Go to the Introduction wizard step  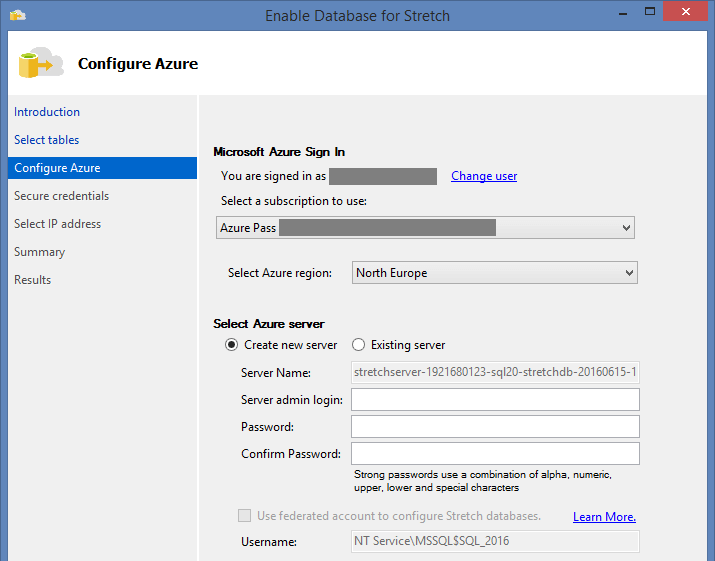click(x=47, y=112)
